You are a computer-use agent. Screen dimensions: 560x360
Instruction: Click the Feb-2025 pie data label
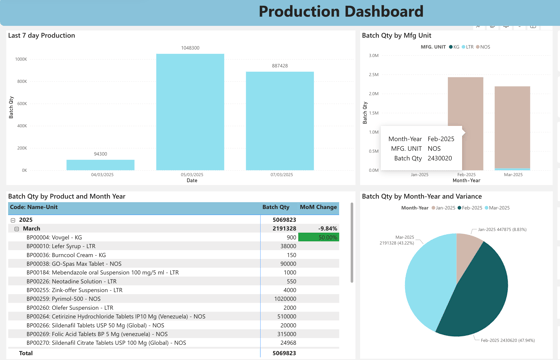click(508, 340)
